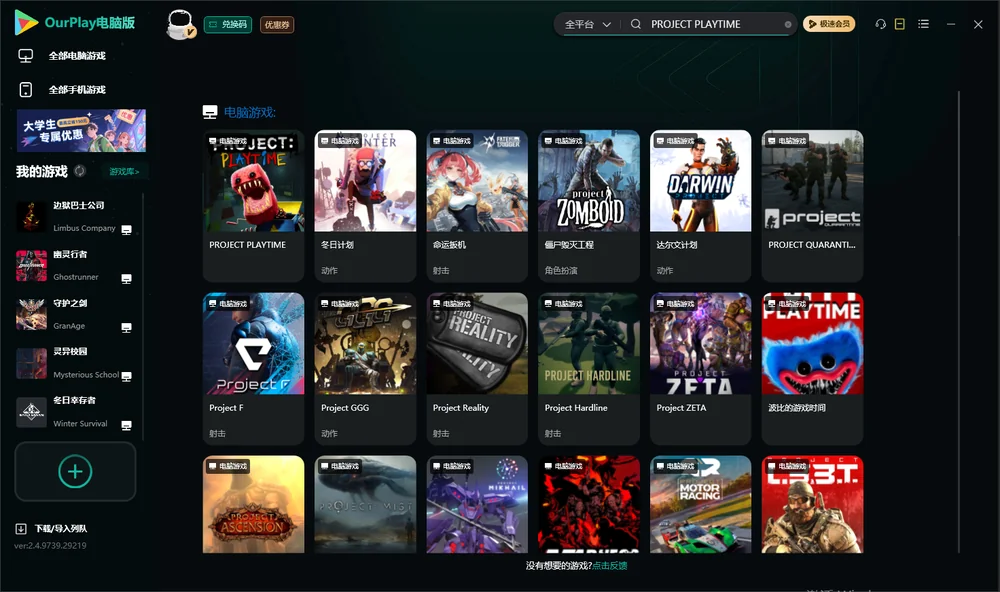Screen dimensions: 1000x592
Task: Select Mysterious School in my games
Action: tap(74, 364)
